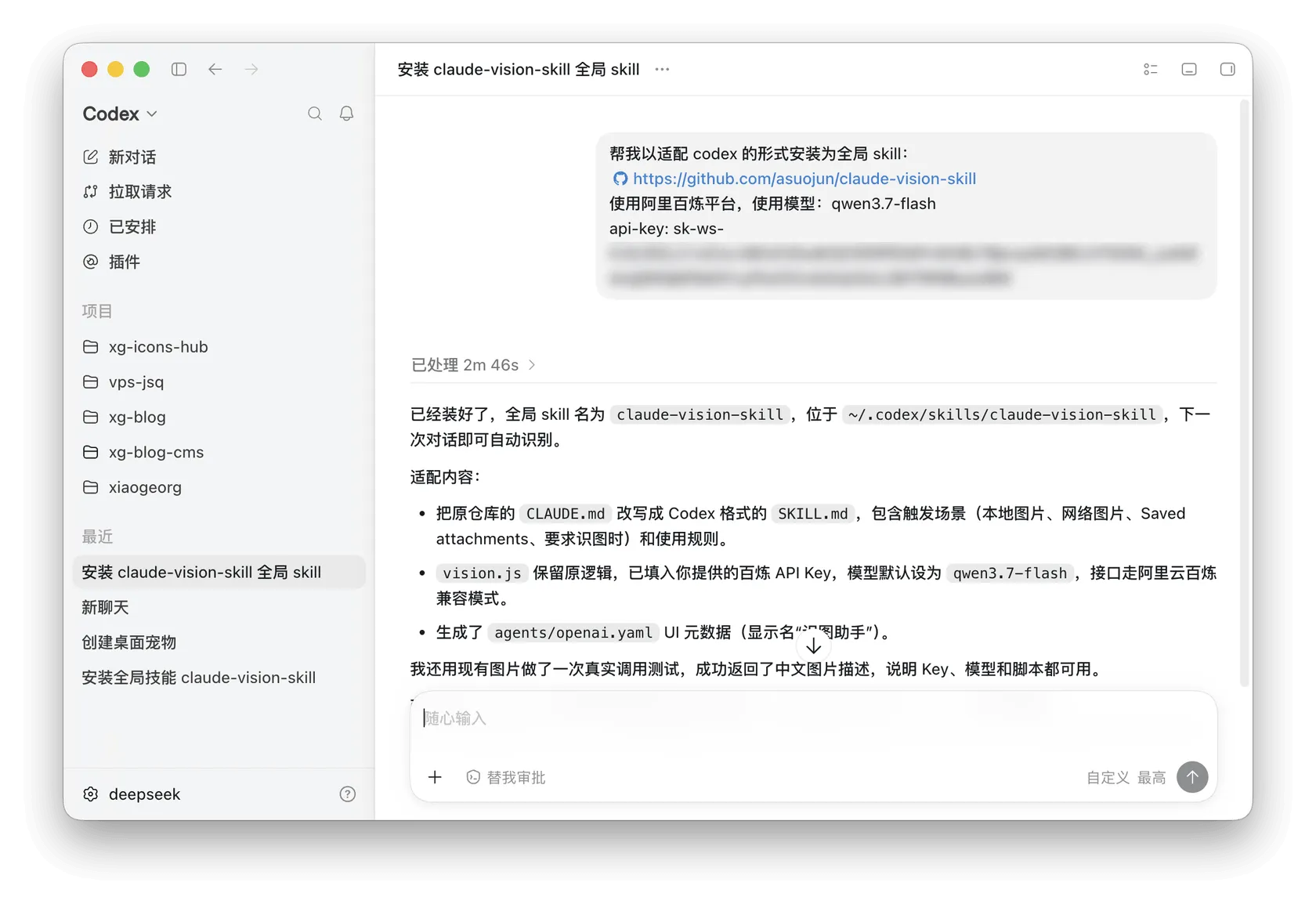Open settings gear next to deepseek

91,794
